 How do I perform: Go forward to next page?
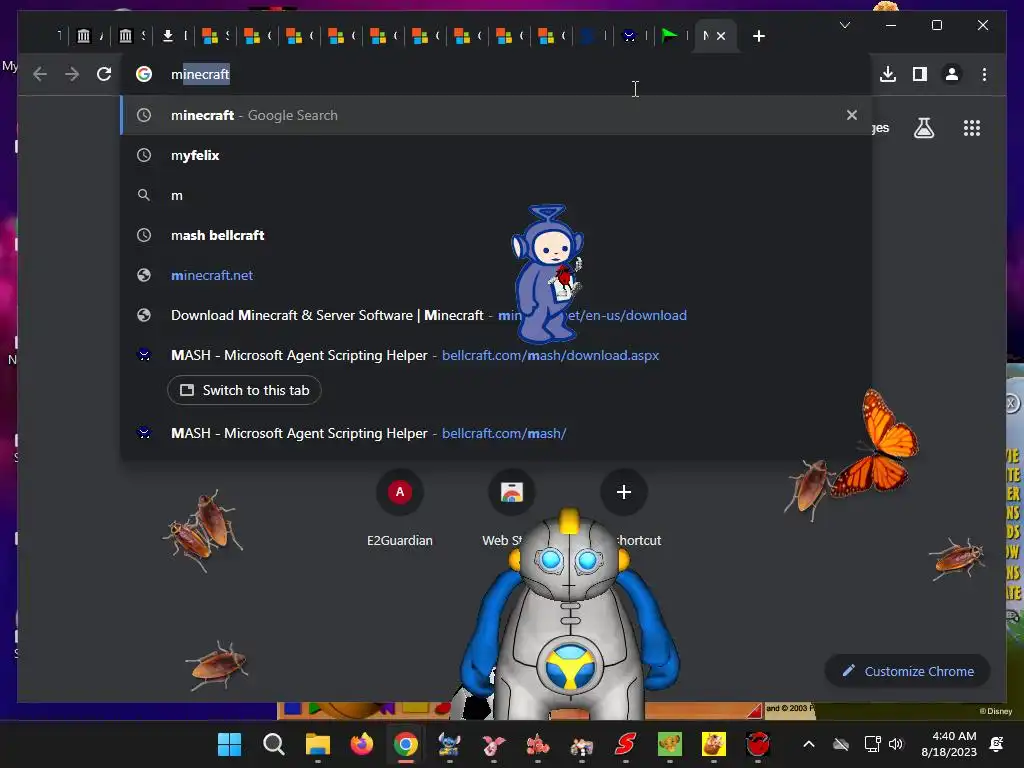[x=72, y=74]
